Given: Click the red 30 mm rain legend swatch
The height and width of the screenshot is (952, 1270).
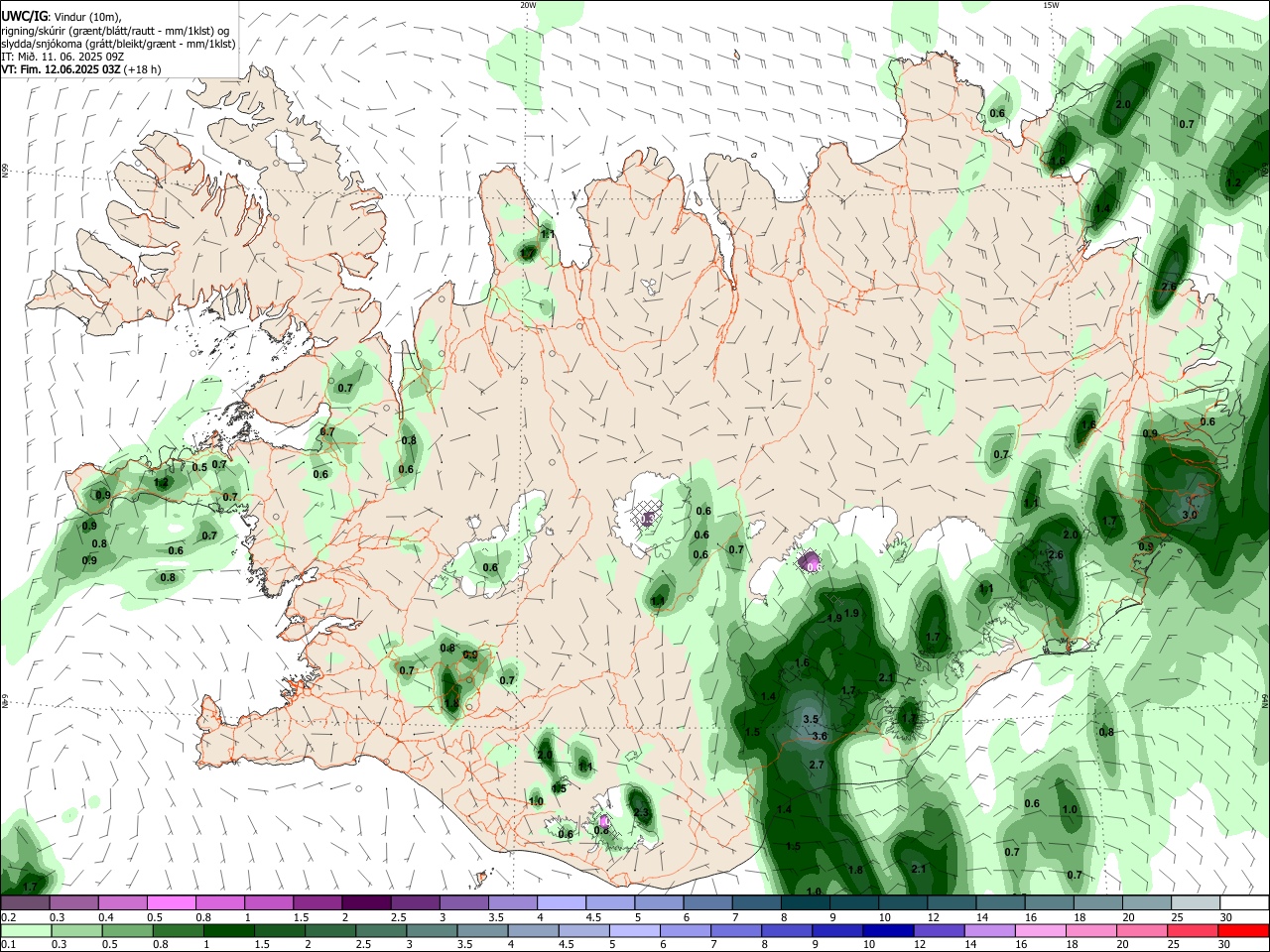Looking at the screenshot, I should pos(1243,931).
